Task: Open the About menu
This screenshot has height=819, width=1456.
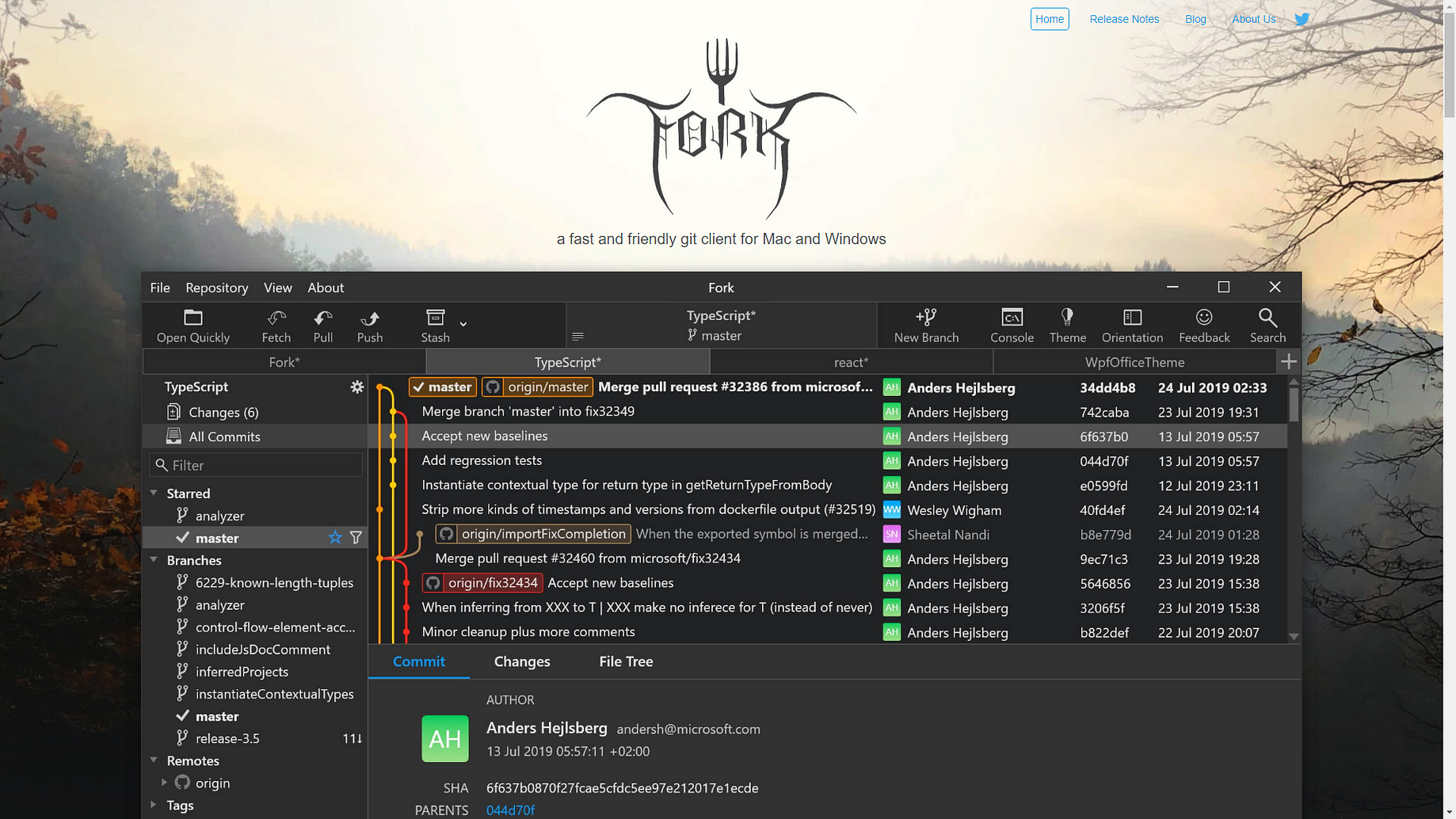Action: click(x=326, y=288)
